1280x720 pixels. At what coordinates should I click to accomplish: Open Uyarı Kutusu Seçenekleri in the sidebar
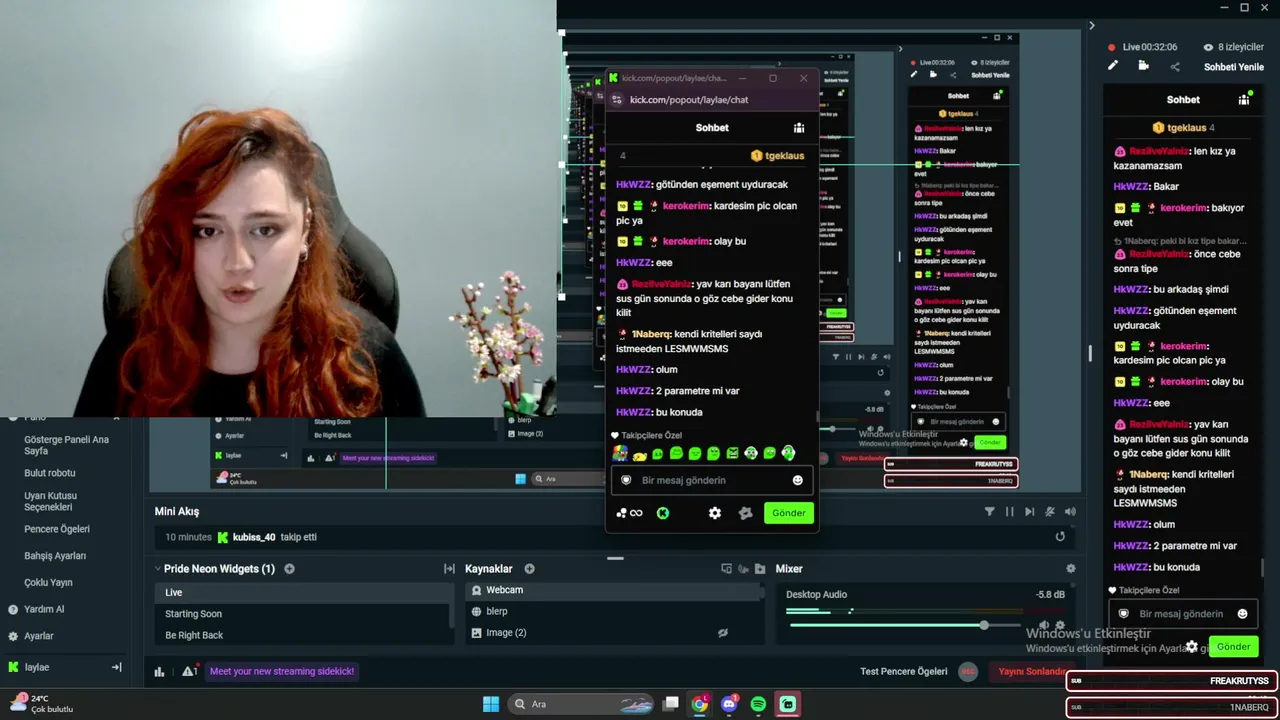[x=50, y=501]
